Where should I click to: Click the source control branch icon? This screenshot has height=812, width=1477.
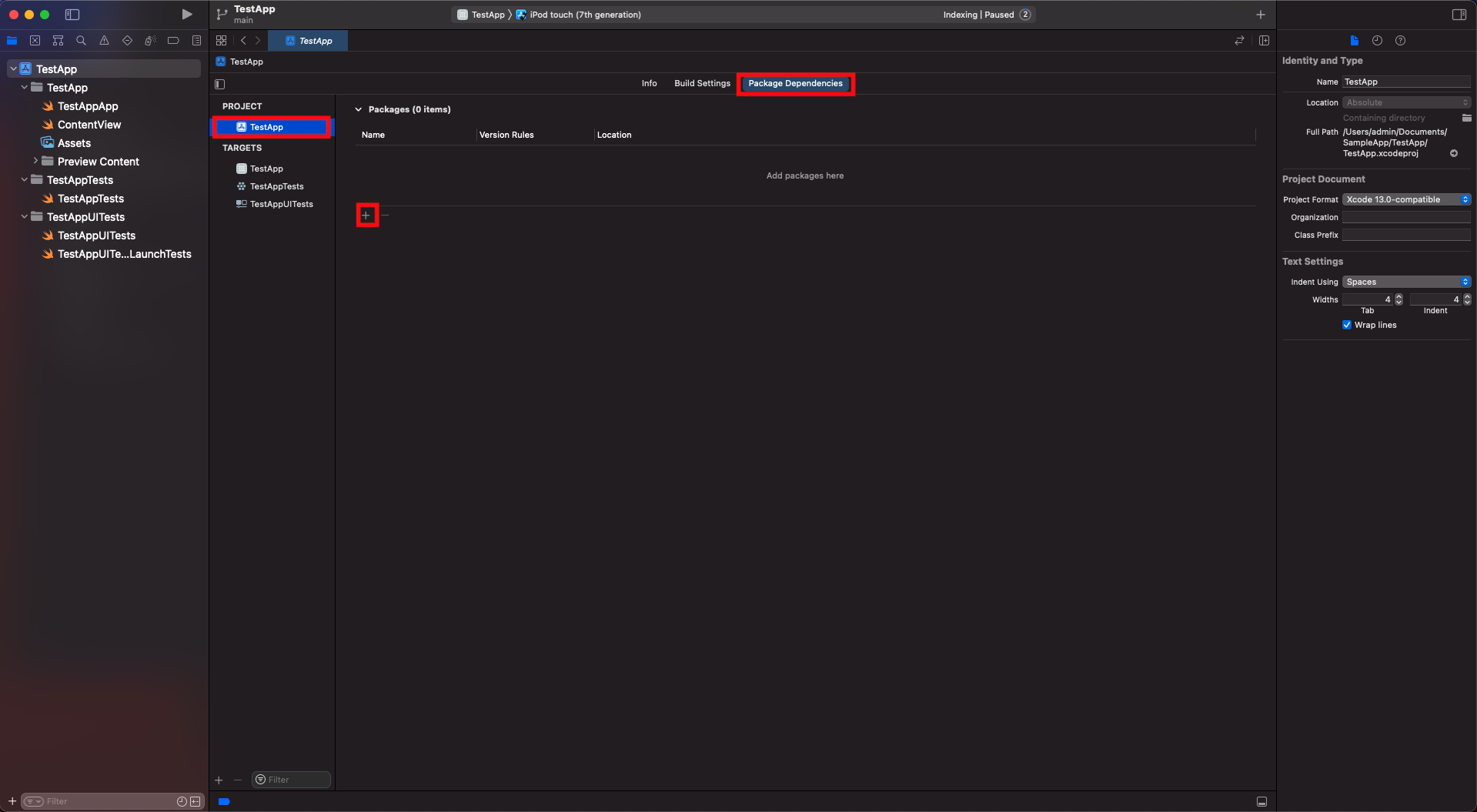click(x=222, y=15)
